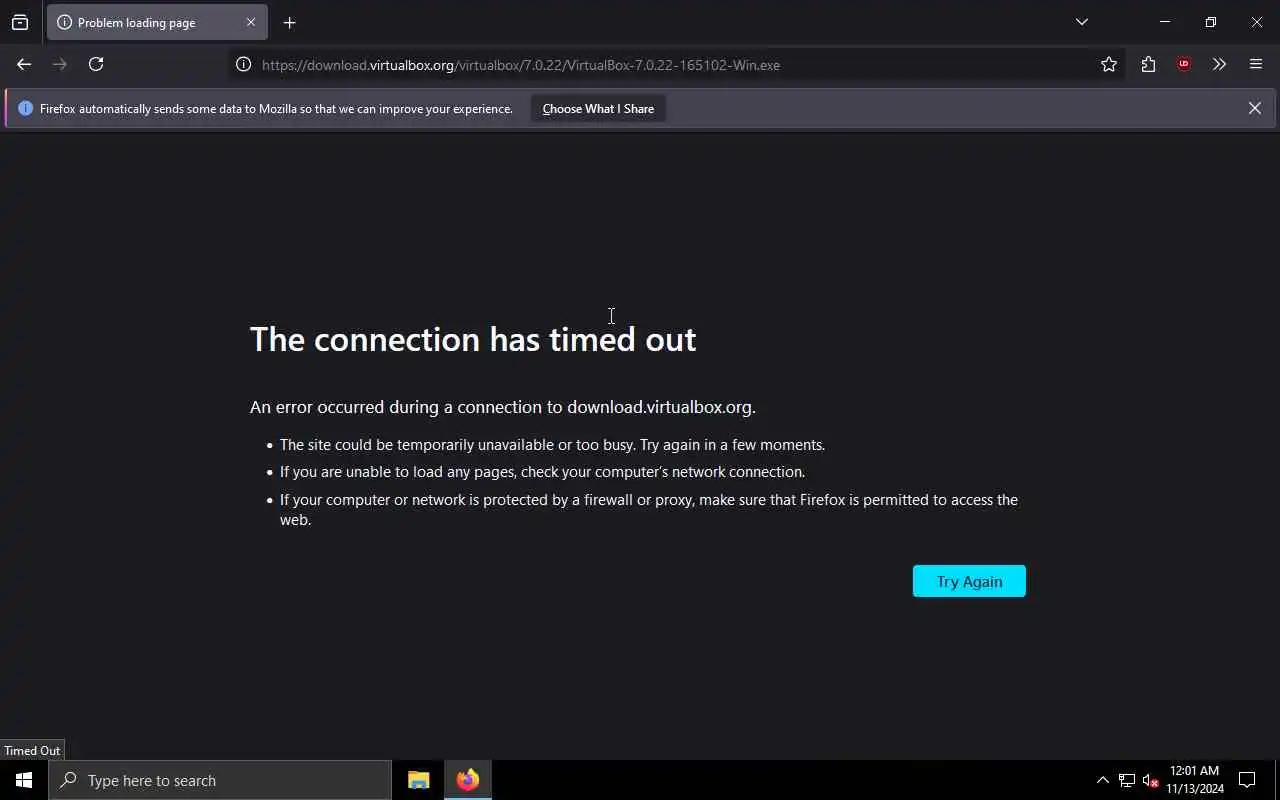The height and width of the screenshot is (800, 1280).
Task: Dismiss the Mozilla data notification bar
Action: (x=1254, y=108)
